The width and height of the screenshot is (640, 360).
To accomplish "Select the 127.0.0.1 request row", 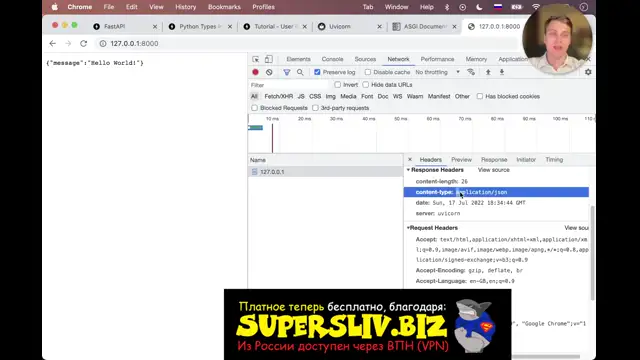I will pos(325,172).
